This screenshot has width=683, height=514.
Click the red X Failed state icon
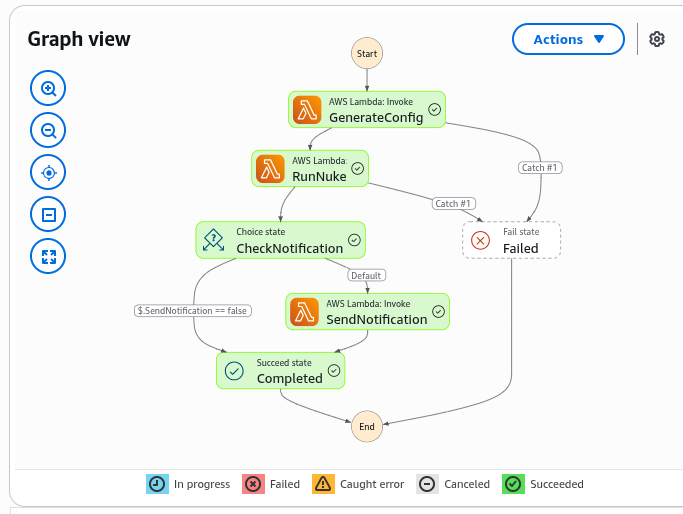[x=480, y=240]
